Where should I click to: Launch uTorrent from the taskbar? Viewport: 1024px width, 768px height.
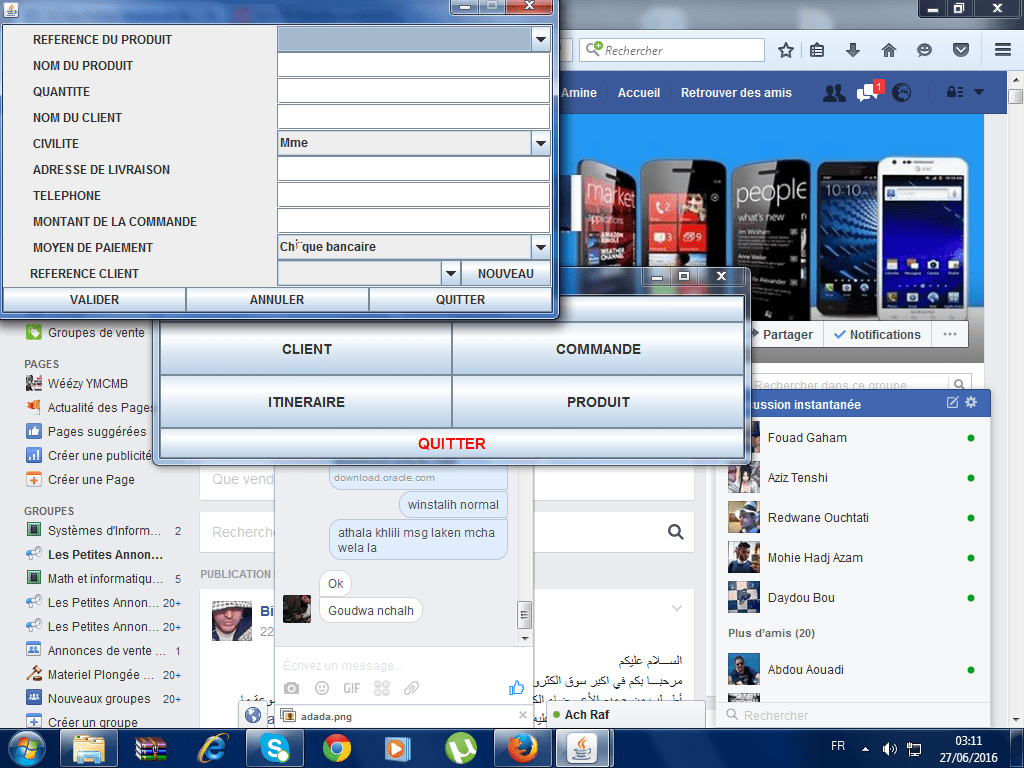[x=461, y=747]
